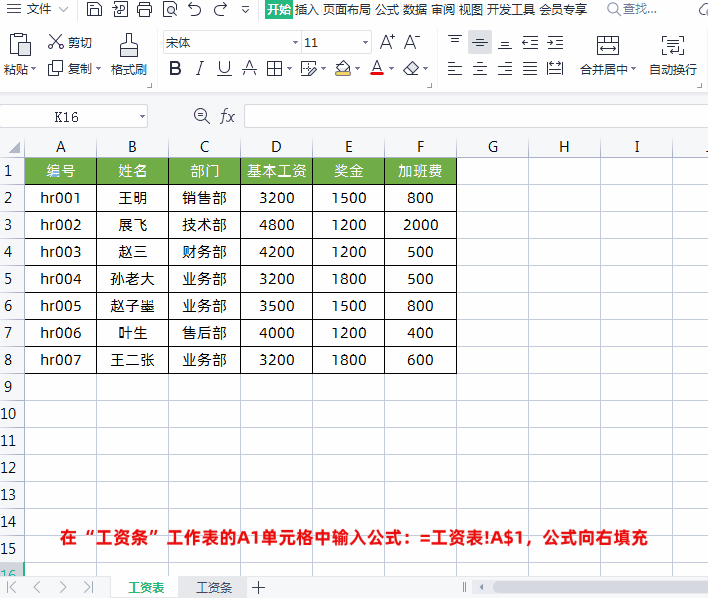Screen dimensions: 708x598
Task: Open the 文件 menu dropdown arrow
Action: 64,9
